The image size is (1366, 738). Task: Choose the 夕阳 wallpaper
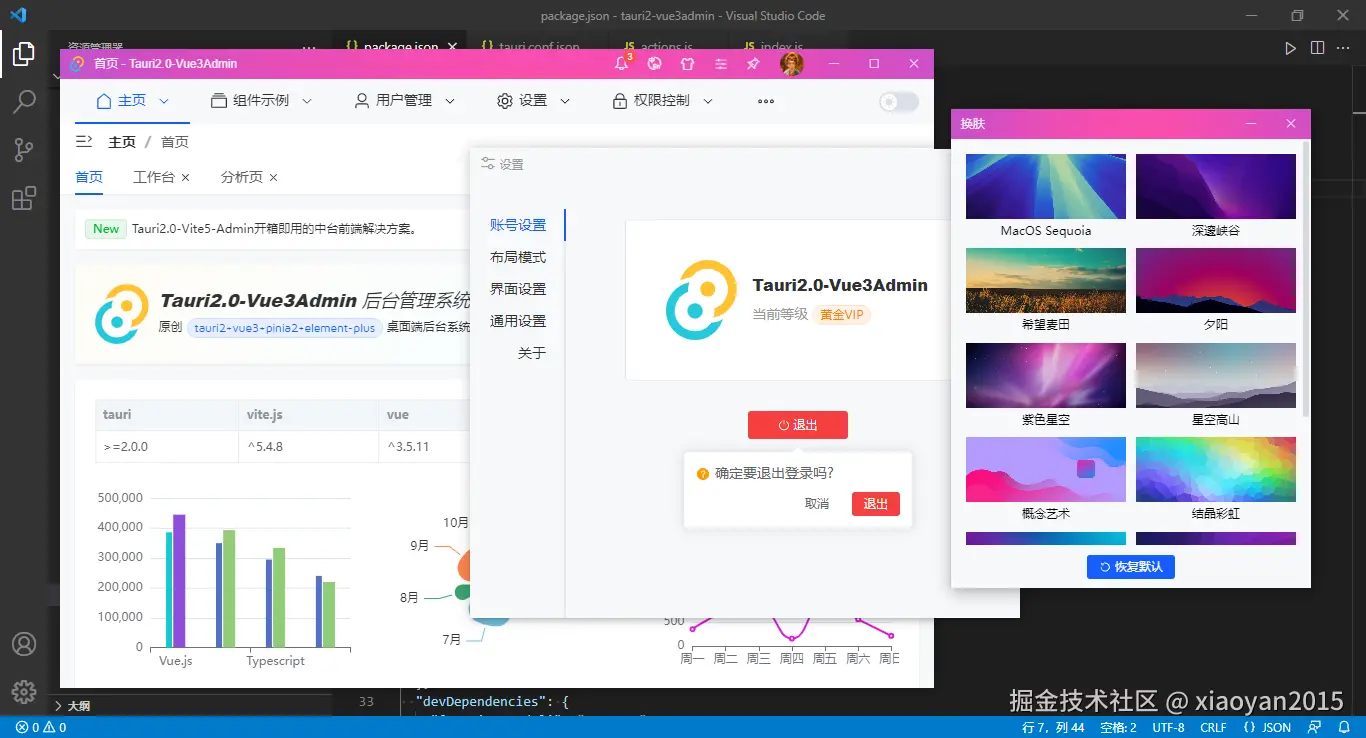[1216, 280]
